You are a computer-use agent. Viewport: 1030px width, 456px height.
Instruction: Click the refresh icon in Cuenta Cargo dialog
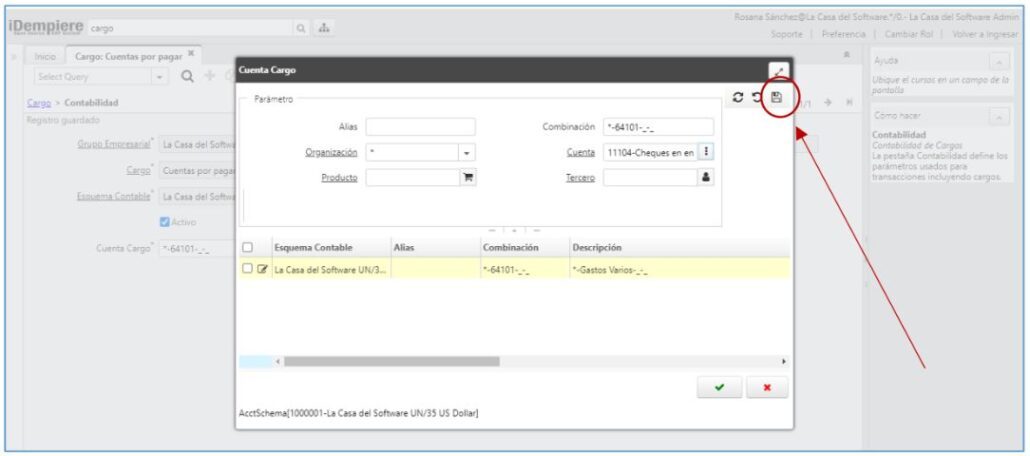738,97
